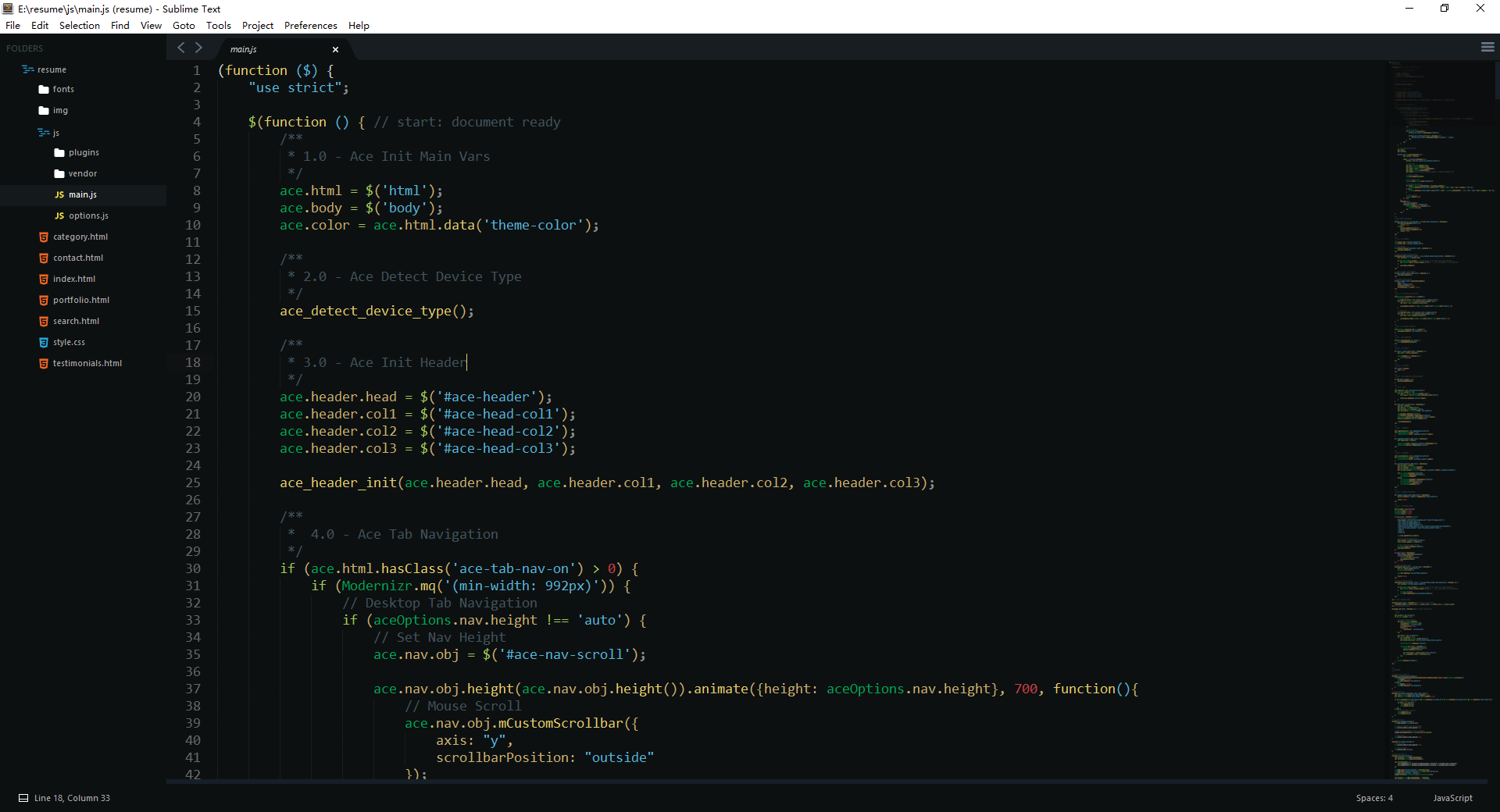This screenshot has width=1500, height=812.
Task: Open the img folder icon
Action: (x=44, y=111)
